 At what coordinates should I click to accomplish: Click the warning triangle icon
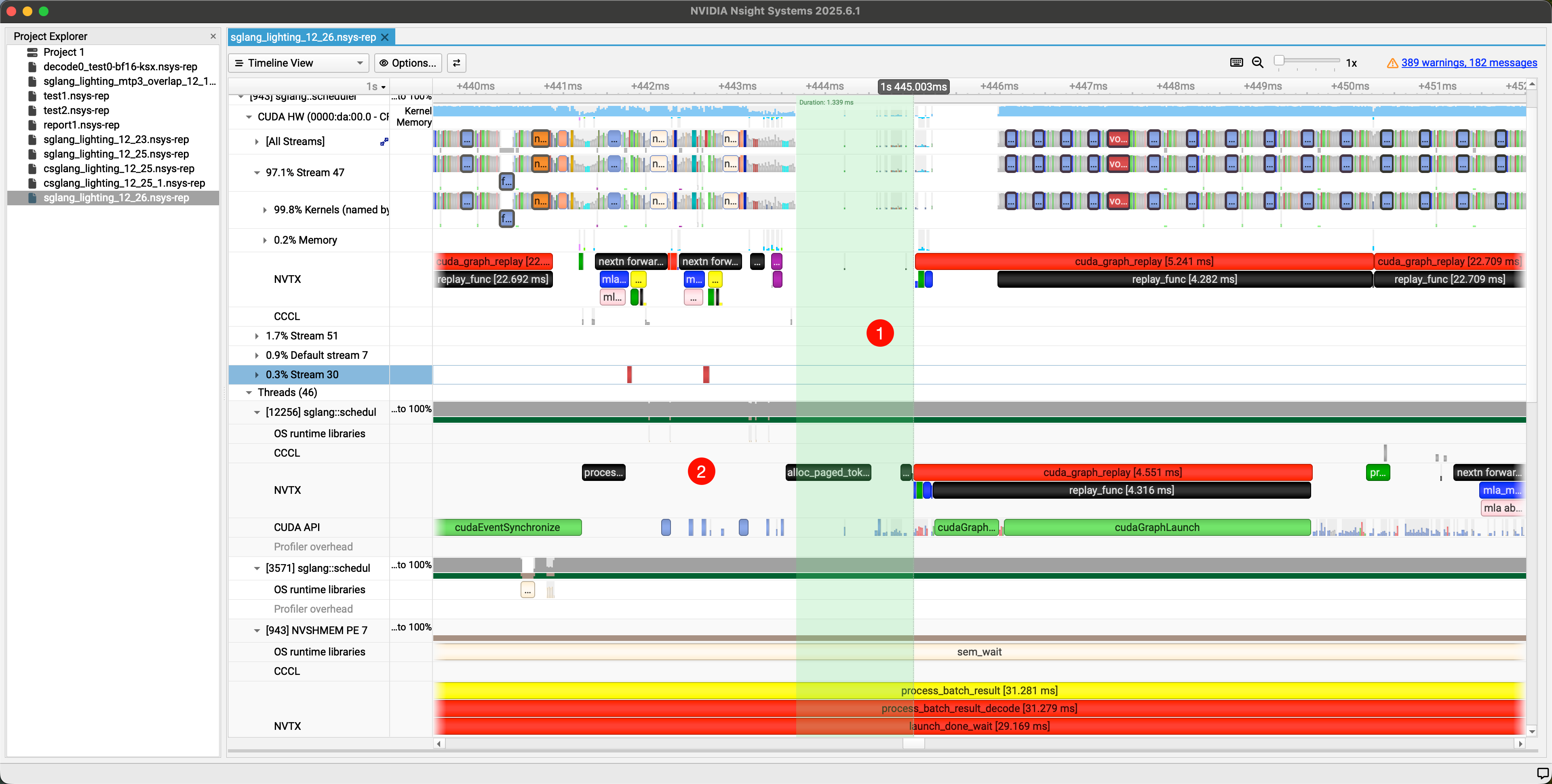1392,63
